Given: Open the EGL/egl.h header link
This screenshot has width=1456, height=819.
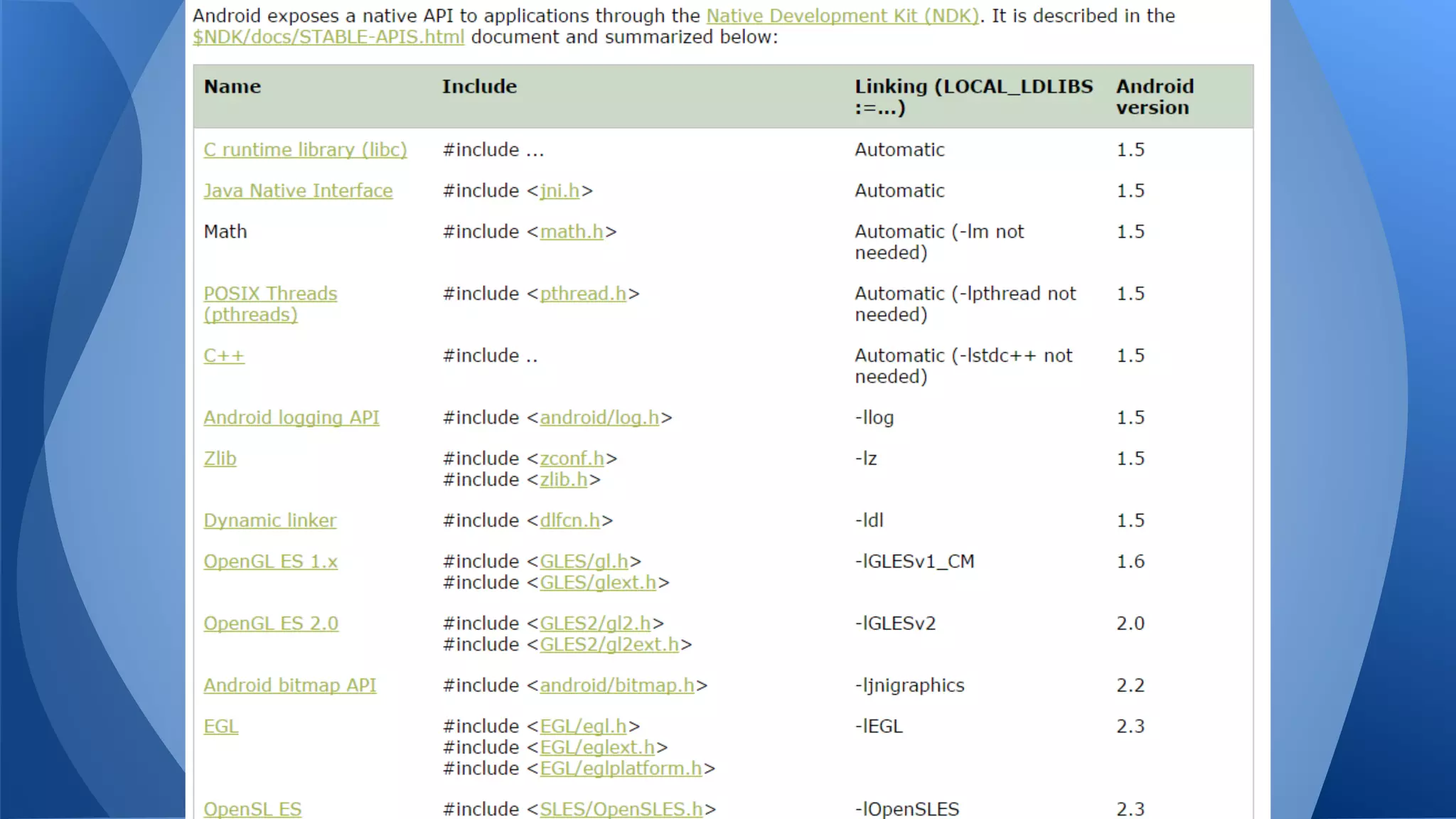Looking at the screenshot, I should coord(583,727).
